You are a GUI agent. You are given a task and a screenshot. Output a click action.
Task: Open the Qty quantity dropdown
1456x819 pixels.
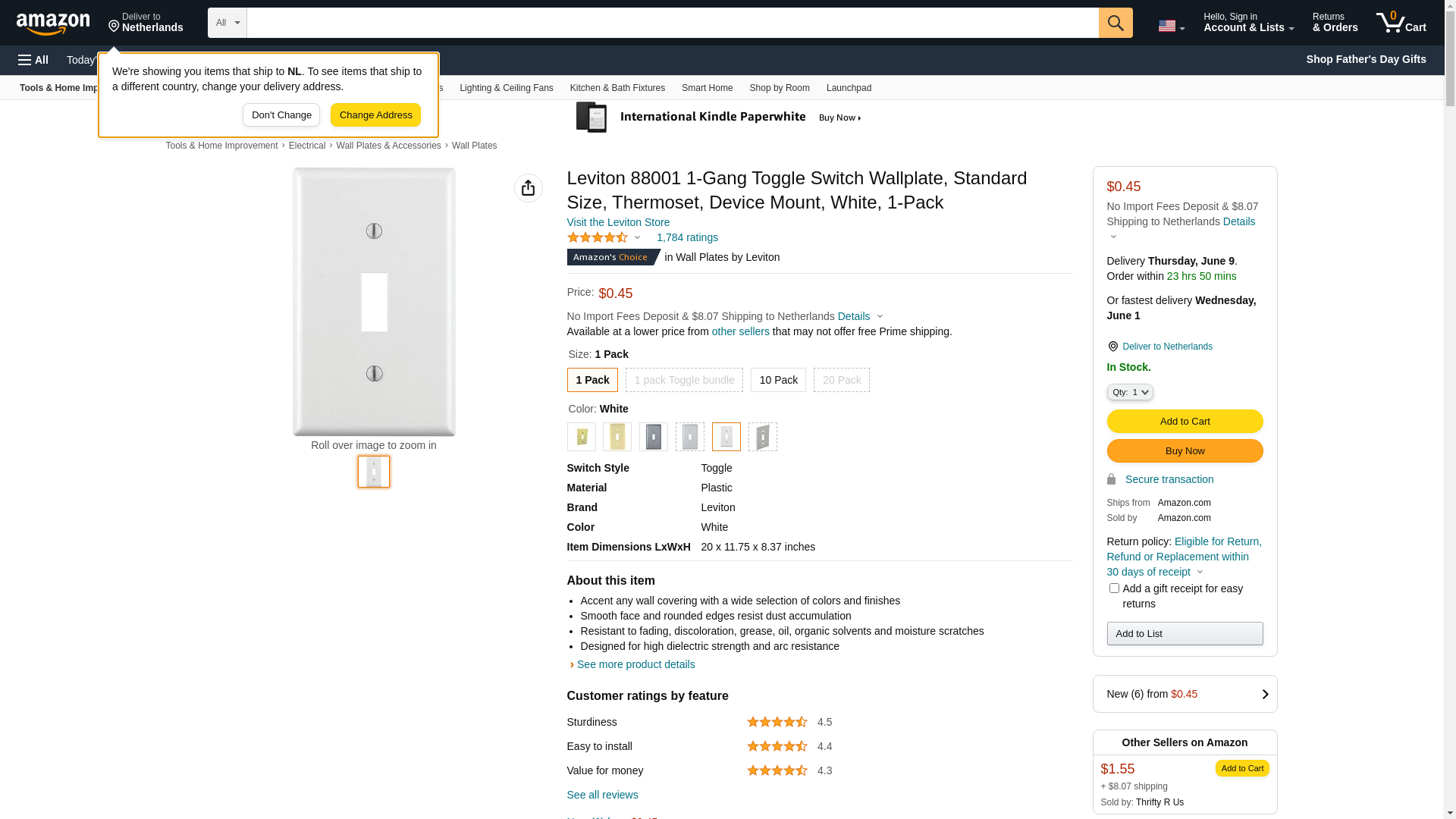coord(1130,392)
